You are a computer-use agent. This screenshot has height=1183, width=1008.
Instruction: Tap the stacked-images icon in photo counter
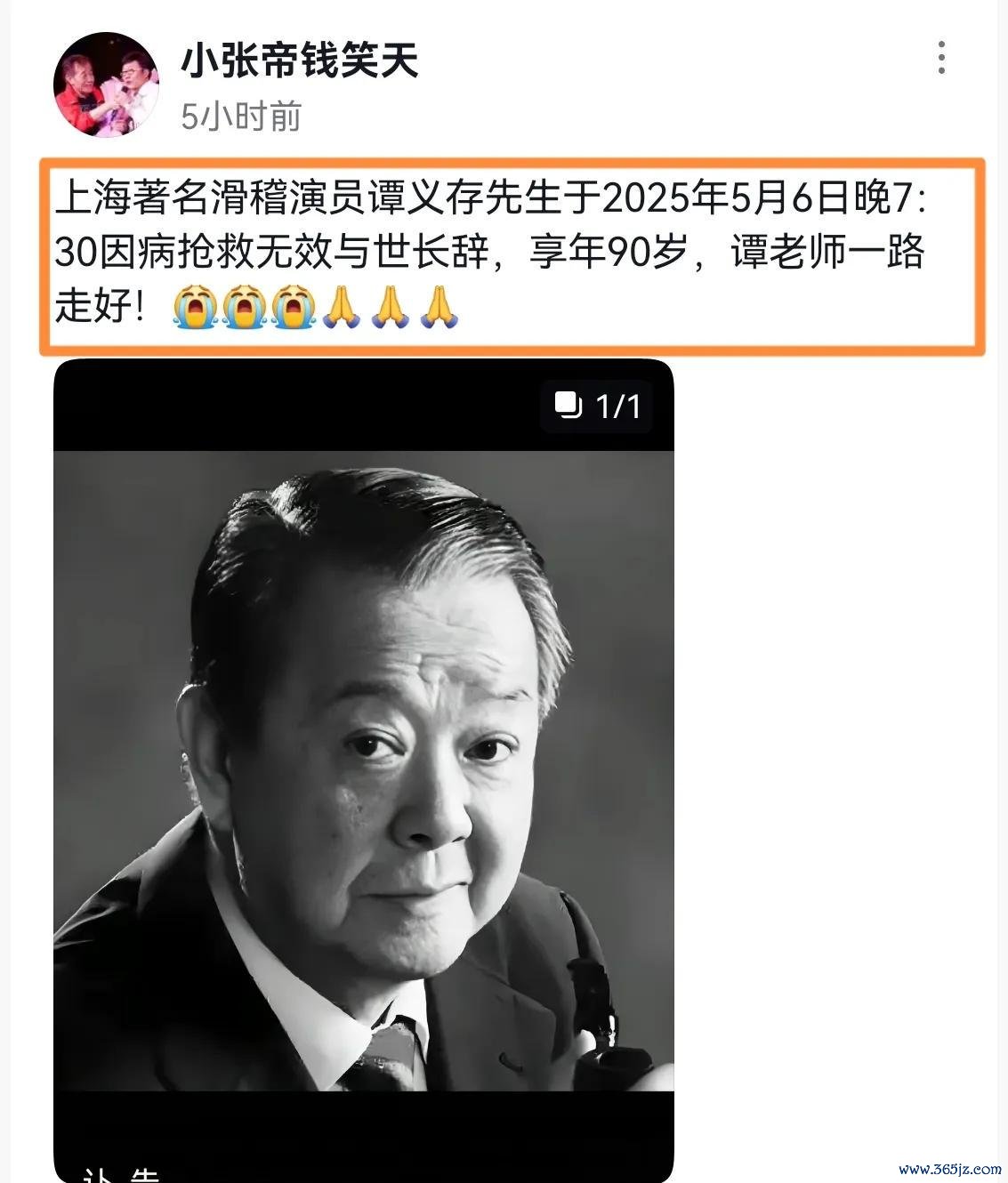click(568, 405)
